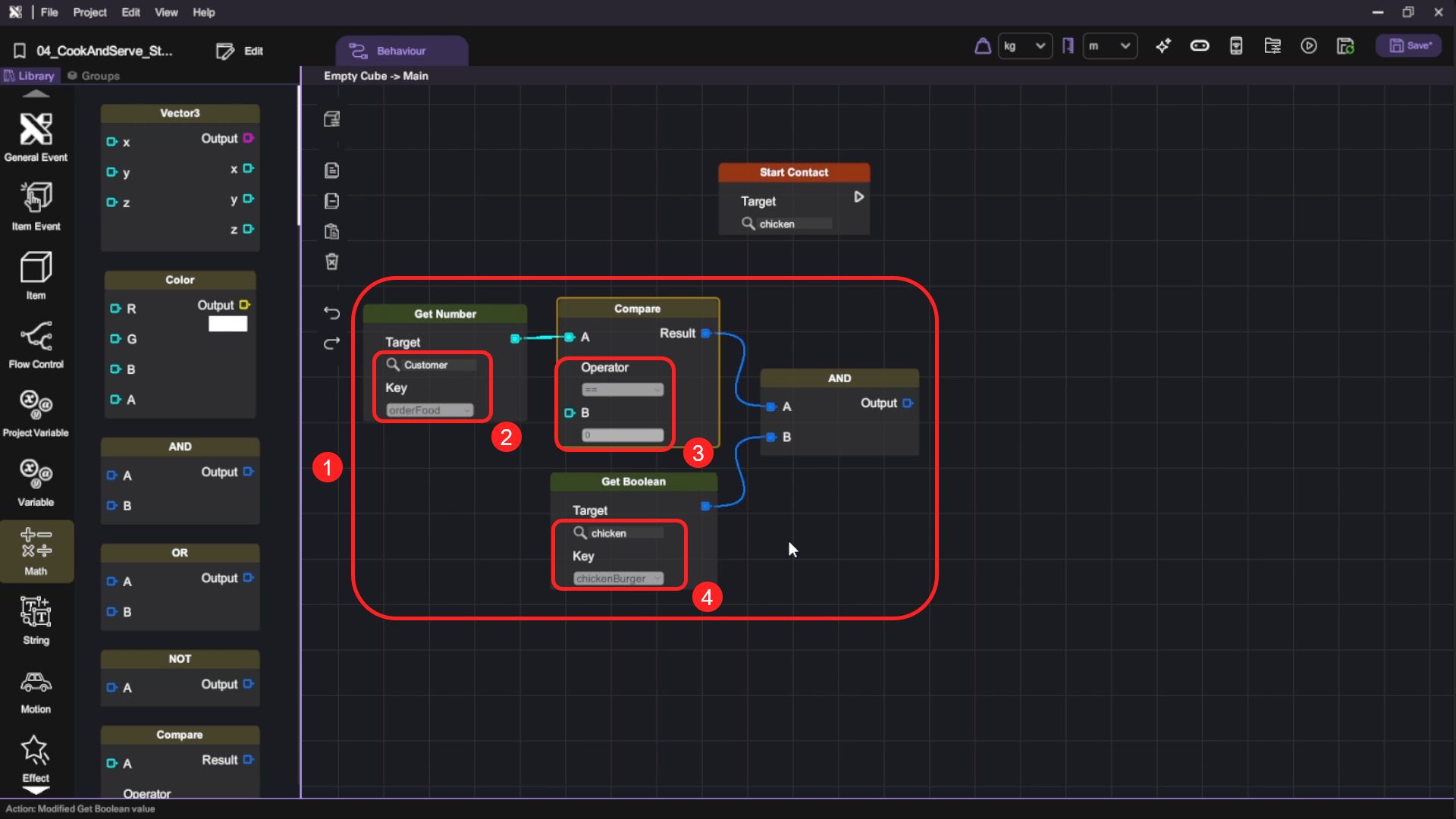
Task: Open Compare operator dropdown
Action: click(622, 390)
